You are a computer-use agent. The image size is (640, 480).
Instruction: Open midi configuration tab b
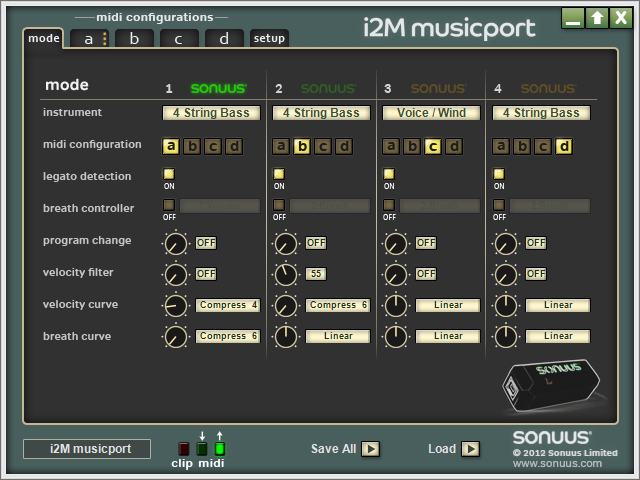tap(134, 39)
